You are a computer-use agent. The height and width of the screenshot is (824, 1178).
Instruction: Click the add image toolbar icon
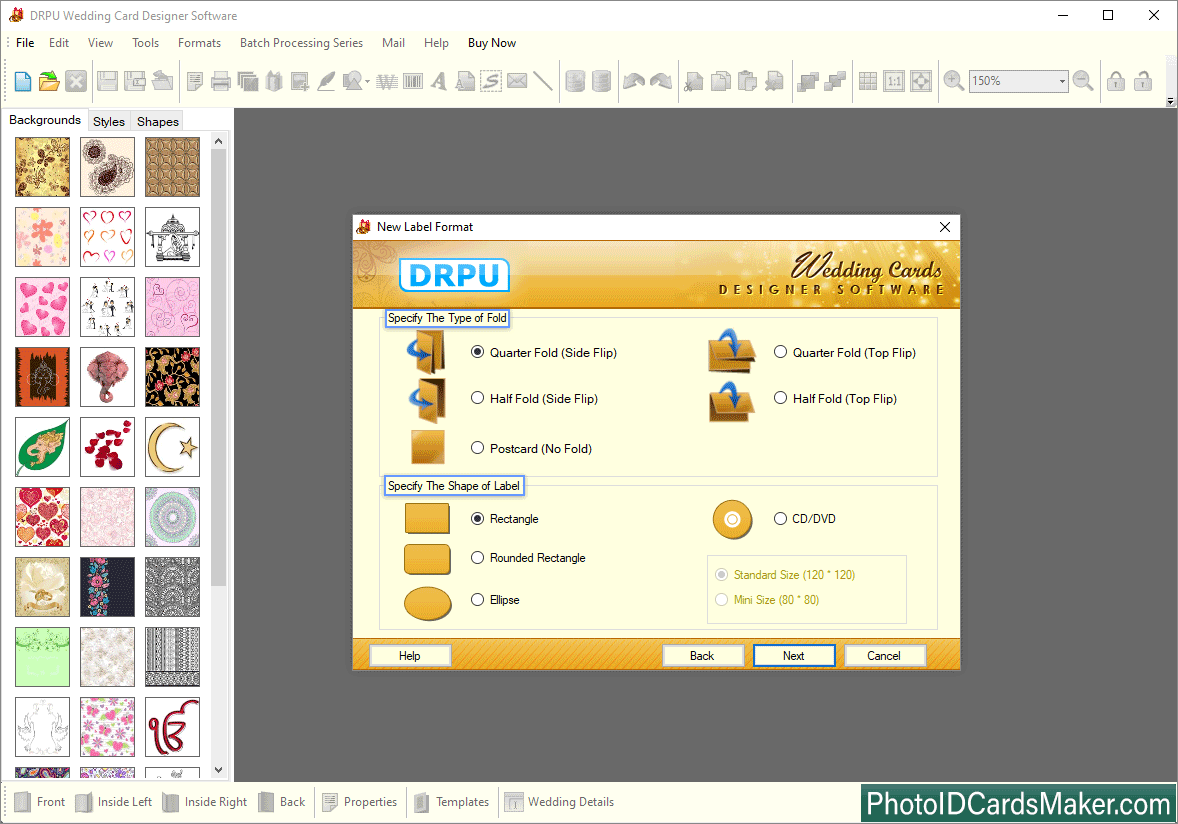[x=300, y=81]
